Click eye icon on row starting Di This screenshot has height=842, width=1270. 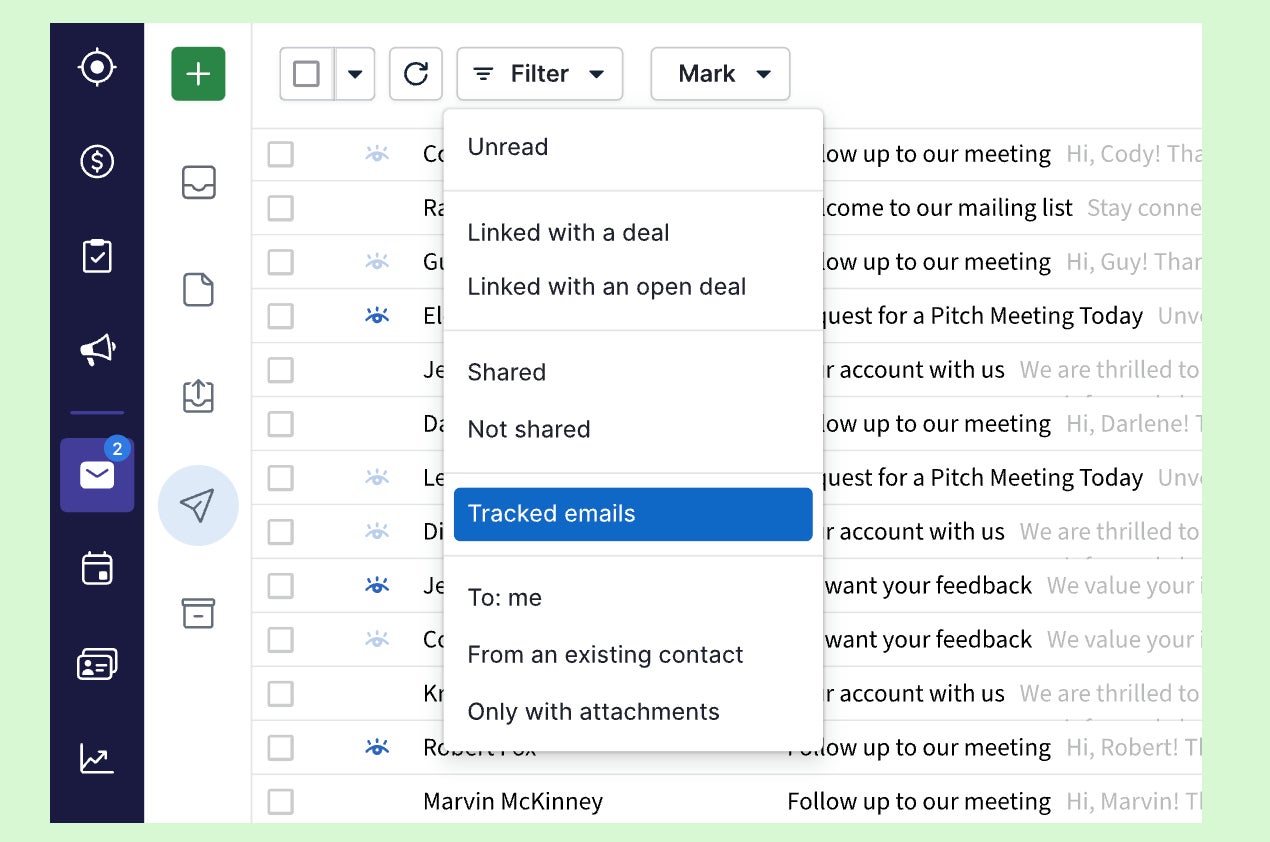point(377,532)
